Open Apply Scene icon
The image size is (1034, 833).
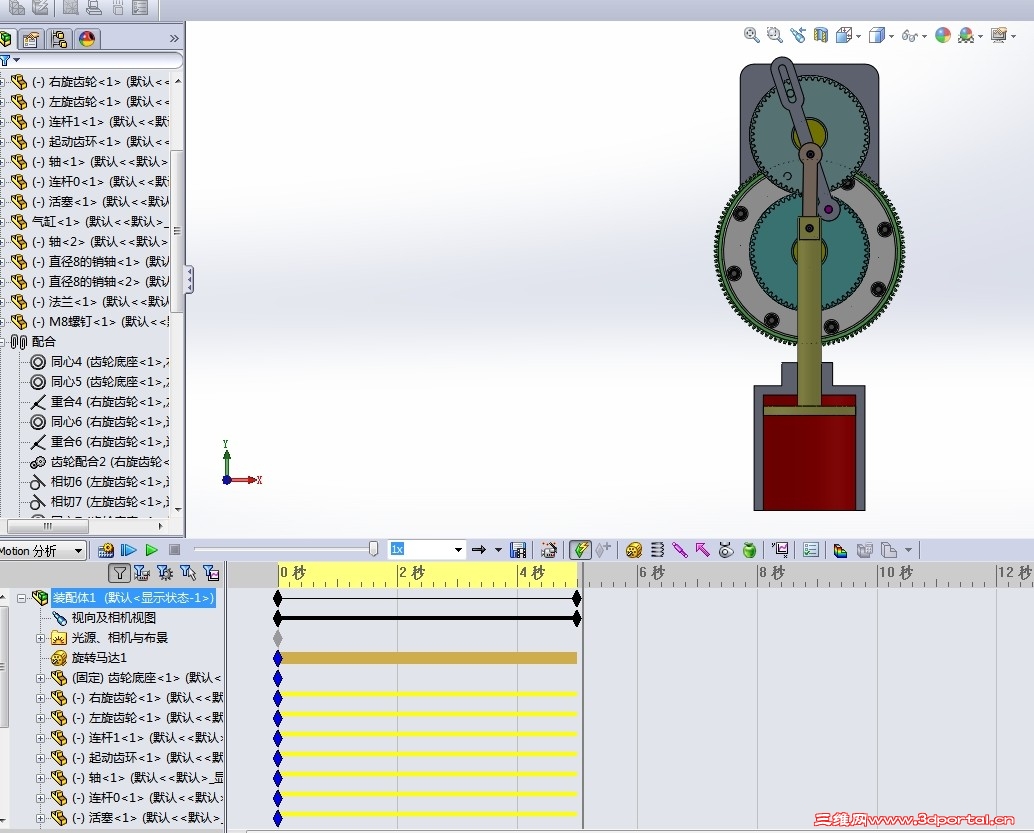(x=966, y=35)
